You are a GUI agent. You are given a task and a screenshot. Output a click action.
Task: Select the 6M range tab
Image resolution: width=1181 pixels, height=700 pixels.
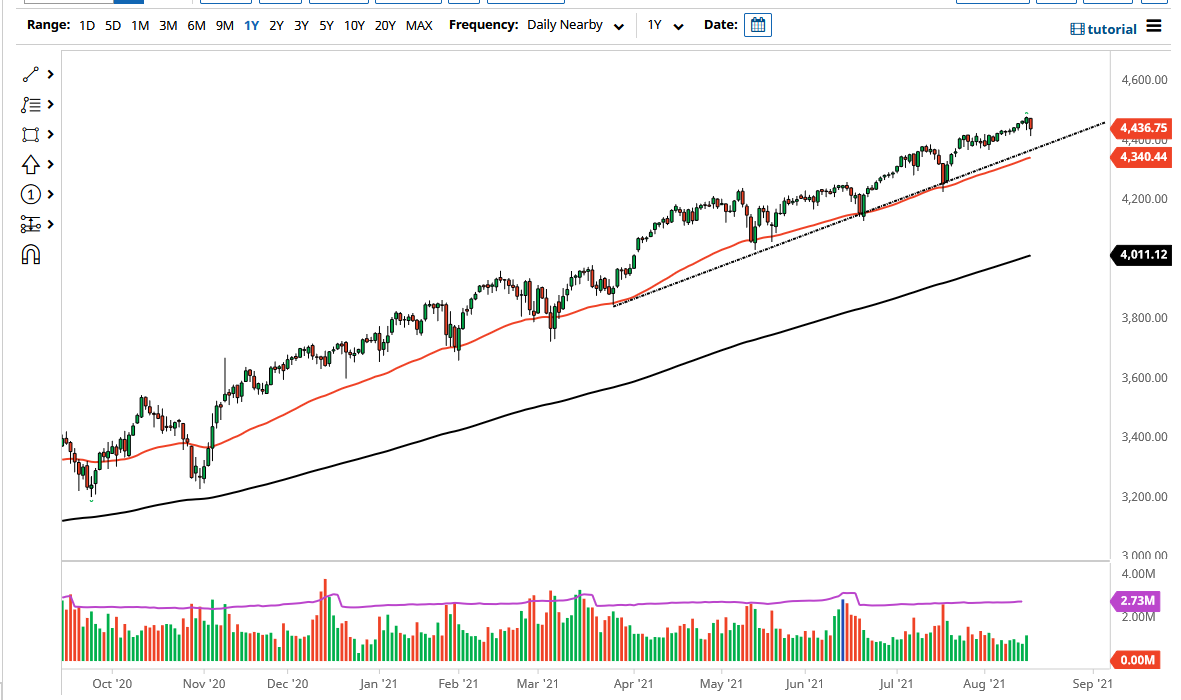tap(196, 25)
